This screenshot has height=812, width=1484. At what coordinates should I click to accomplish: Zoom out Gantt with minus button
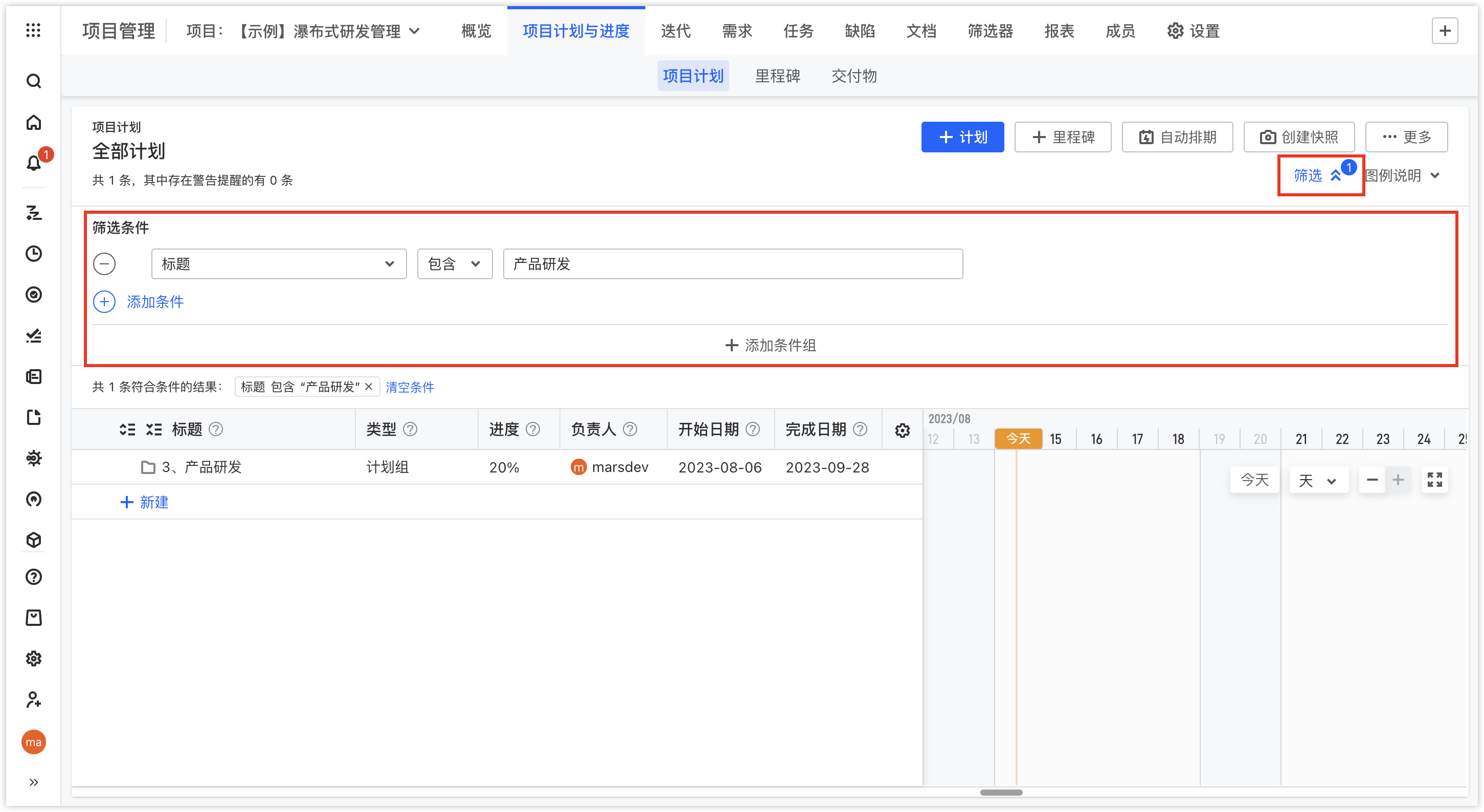tap(1371, 479)
